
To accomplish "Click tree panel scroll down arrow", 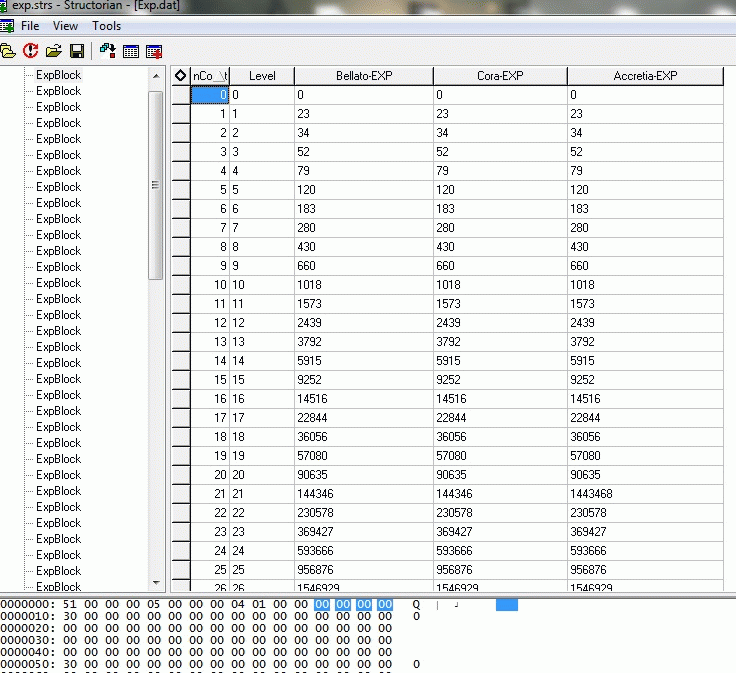I will (x=156, y=583).
